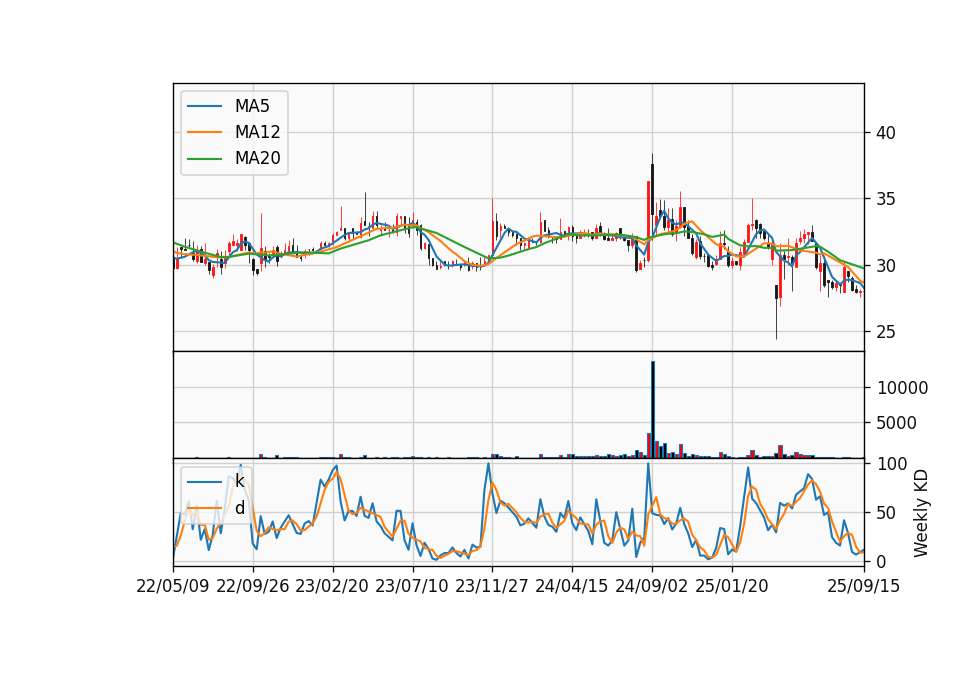Click the k legend label in KD panel
This screenshot has height=690, width=960.
(239, 481)
